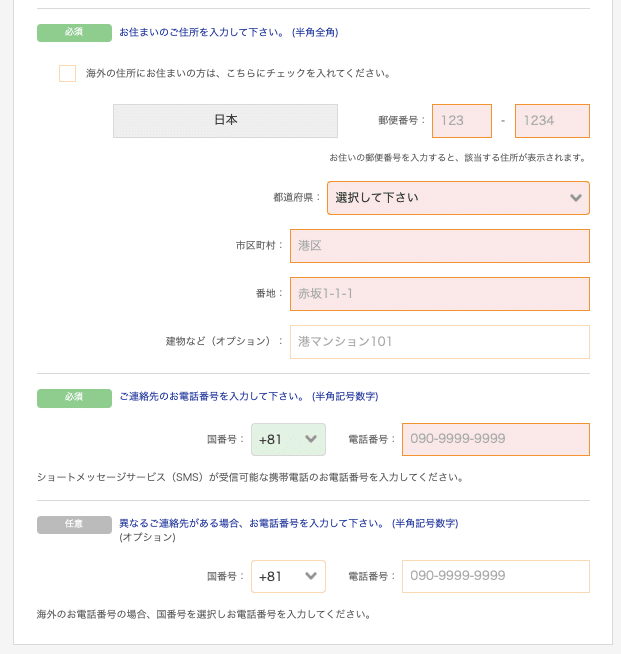Check the overseas address checkbox

[67, 73]
